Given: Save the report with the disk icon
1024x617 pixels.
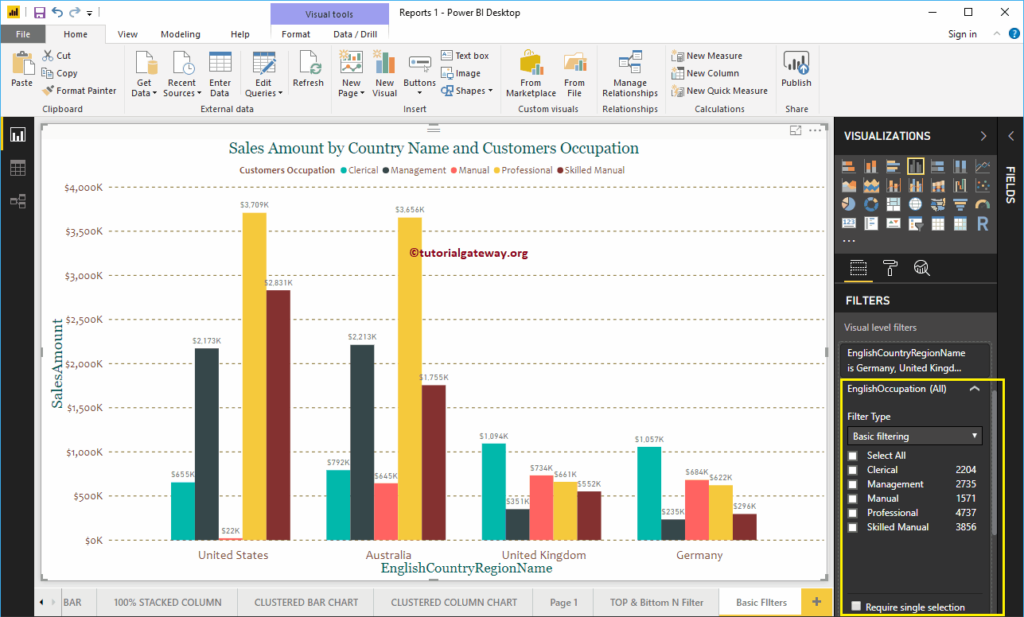Looking at the screenshot, I should 39,12.
